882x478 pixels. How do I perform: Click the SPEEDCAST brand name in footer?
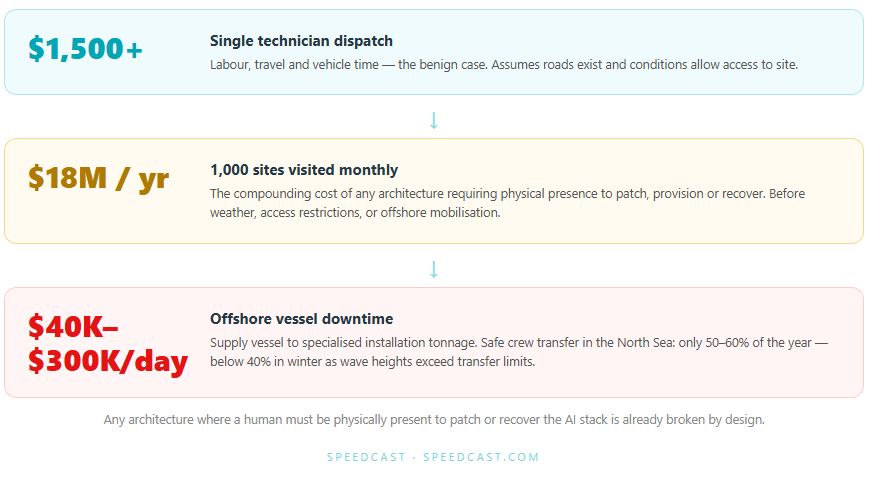point(366,457)
